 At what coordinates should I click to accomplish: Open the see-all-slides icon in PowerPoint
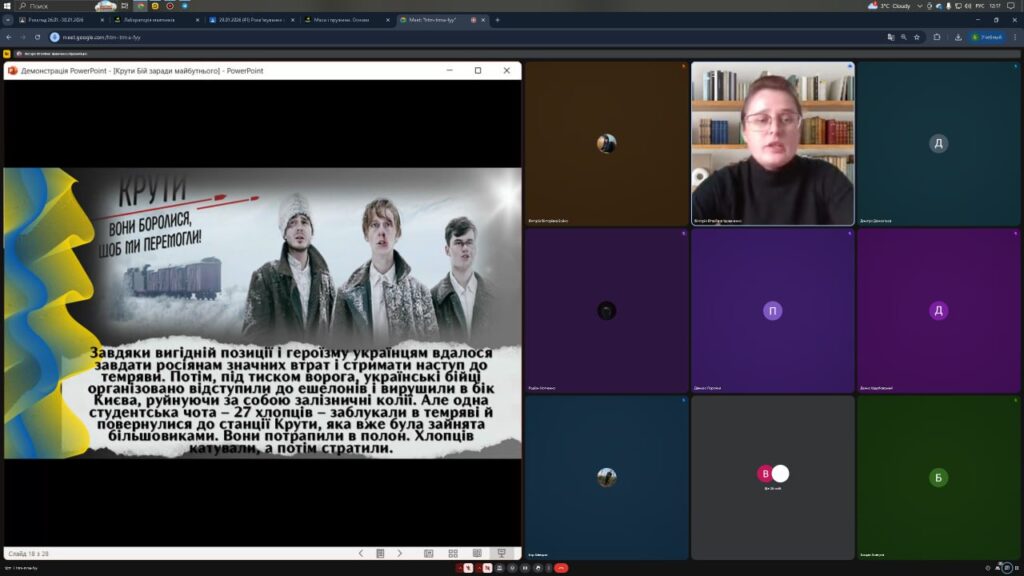380,553
